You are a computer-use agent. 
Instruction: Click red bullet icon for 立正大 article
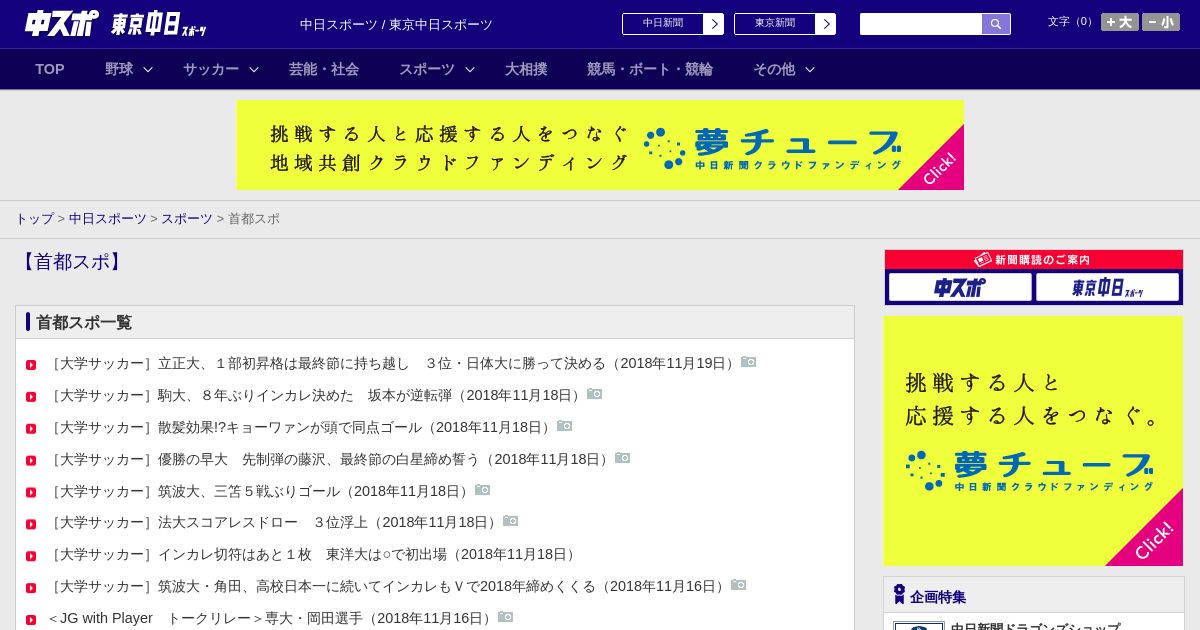tap(31, 365)
